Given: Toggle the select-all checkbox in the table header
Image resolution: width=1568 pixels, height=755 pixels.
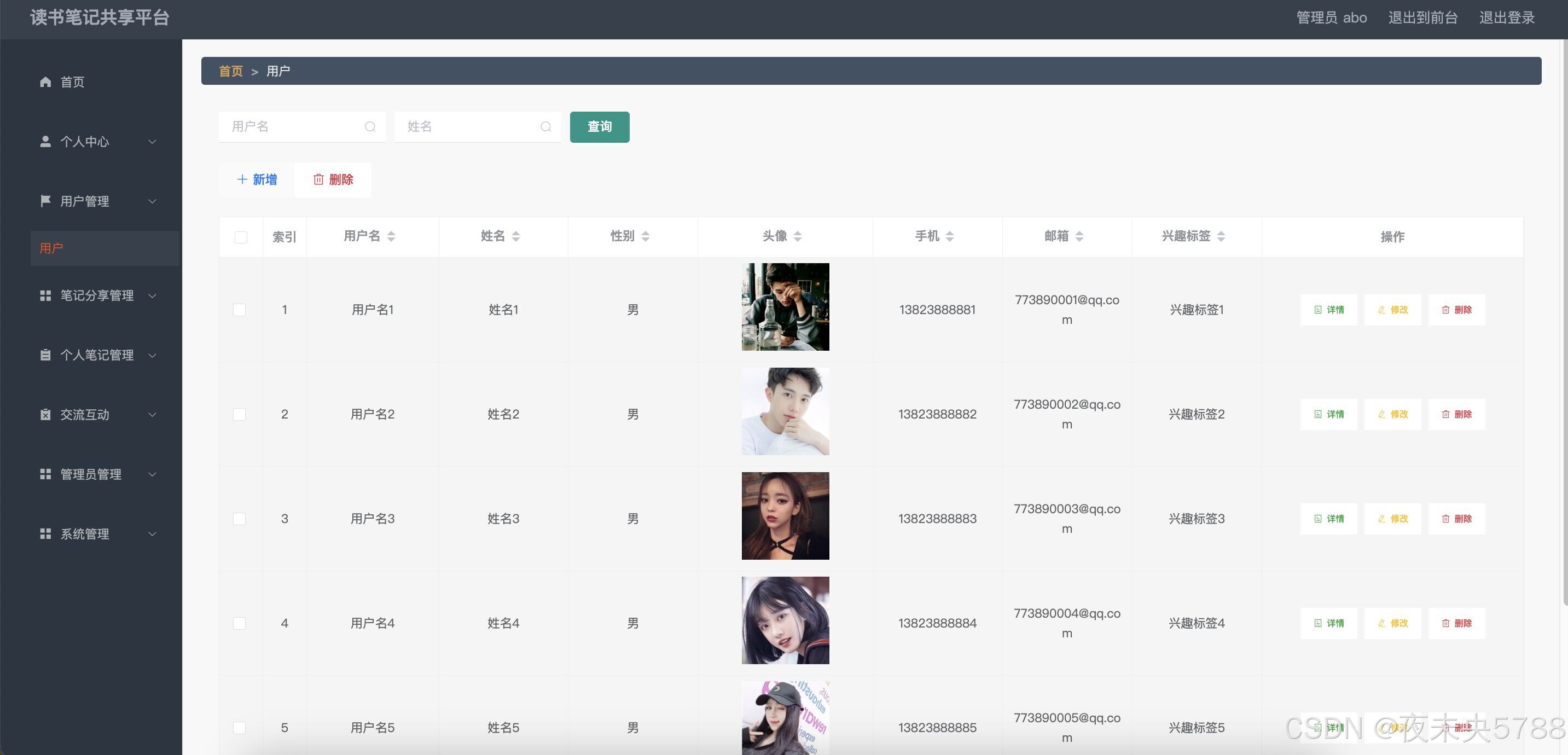Looking at the screenshot, I should click(240, 237).
